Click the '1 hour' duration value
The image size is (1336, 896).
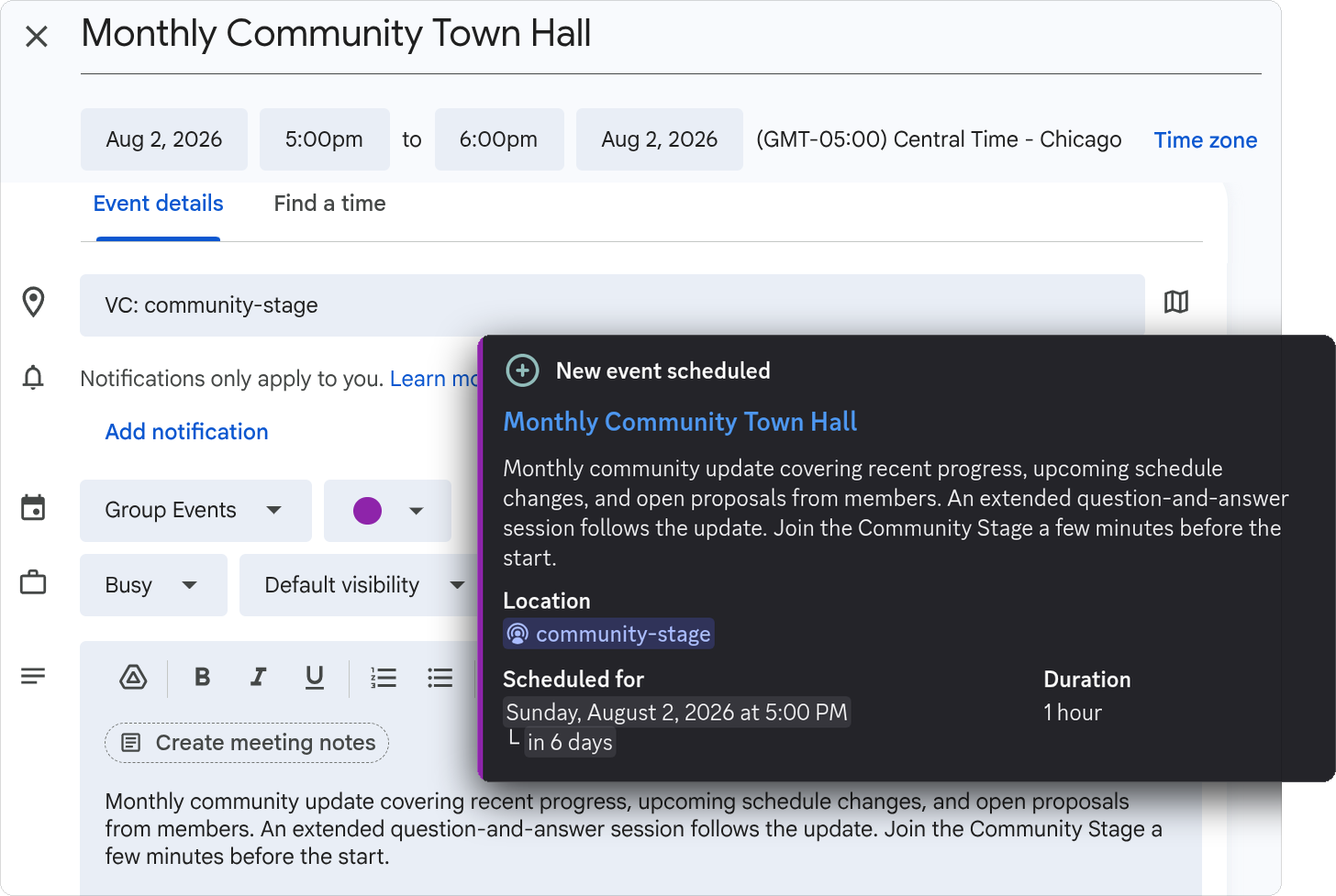pos(1073,713)
